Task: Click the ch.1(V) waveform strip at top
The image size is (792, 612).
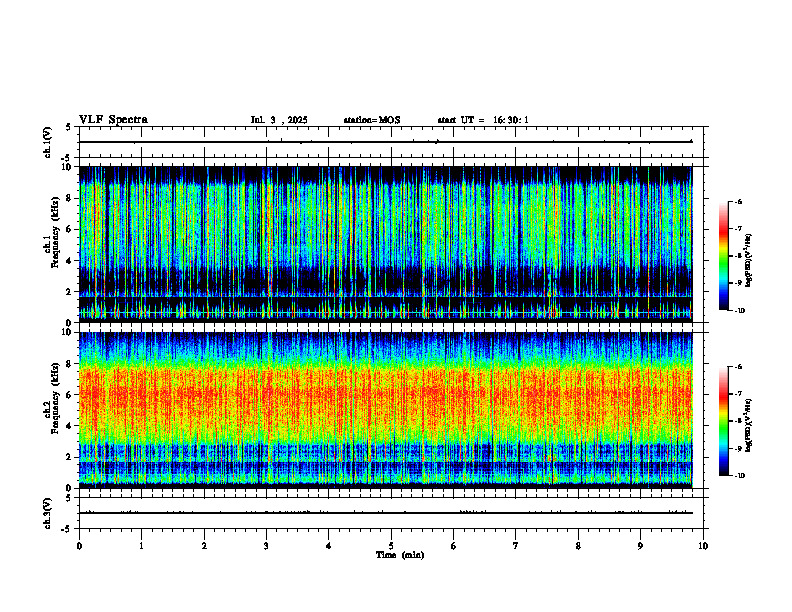Action: coord(391,142)
